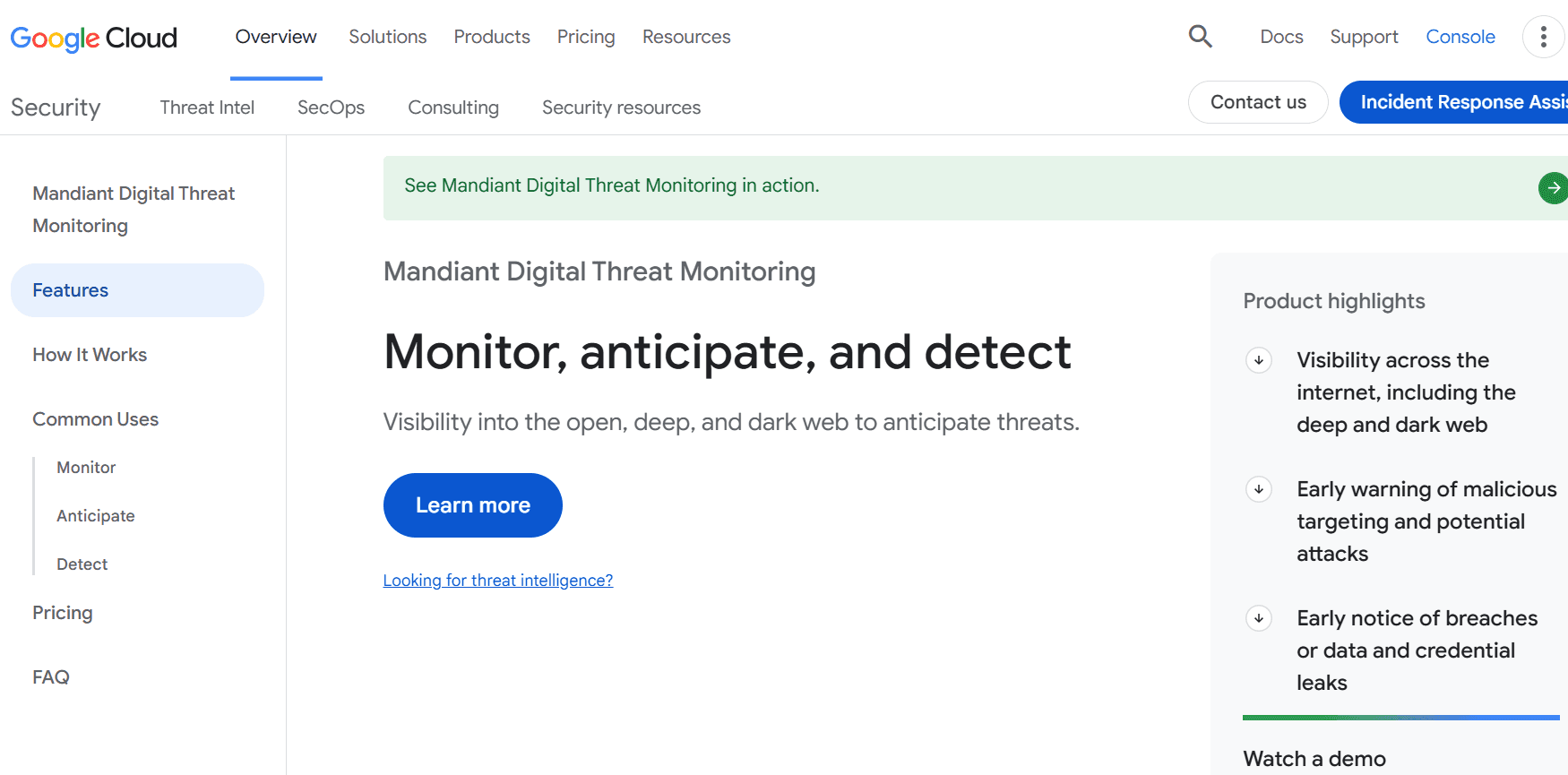Image resolution: width=1568 pixels, height=775 pixels.
Task: Go to Docs
Action: 1281,37
